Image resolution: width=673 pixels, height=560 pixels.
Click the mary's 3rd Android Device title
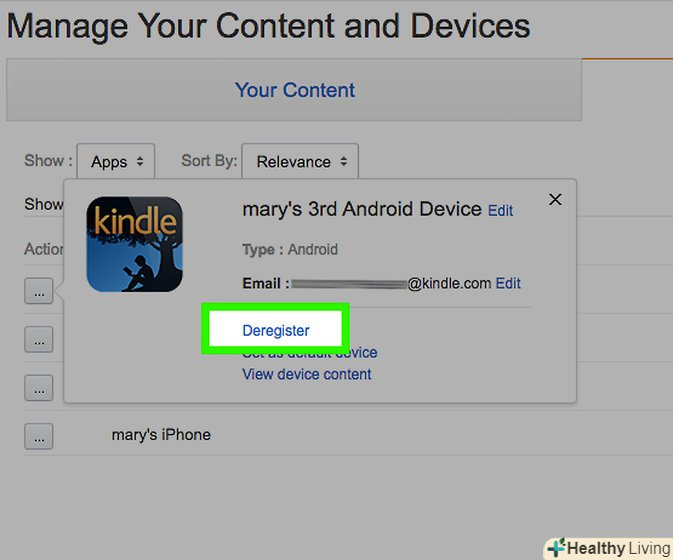(x=362, y=209)
